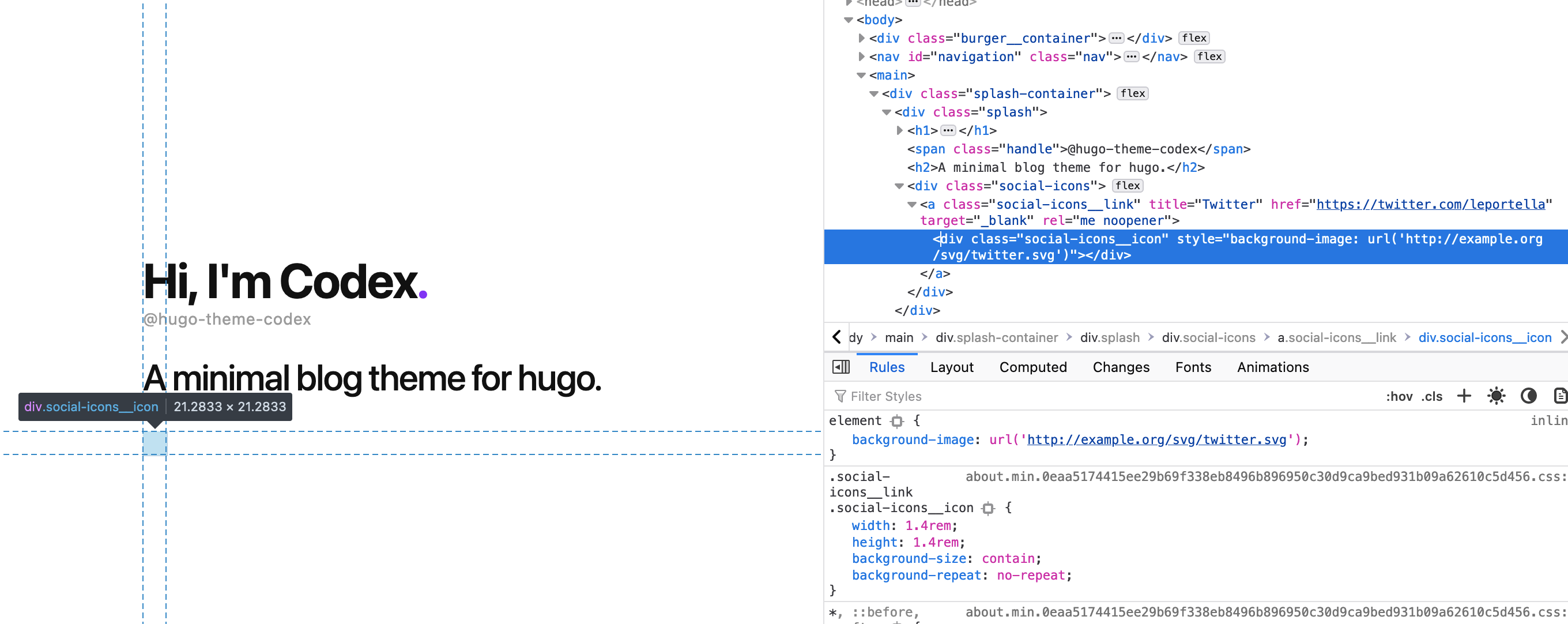Toggle flex highlighter badge on div.social-icons
This screenshot has width=1568, height=624.
coord(1128,186)
